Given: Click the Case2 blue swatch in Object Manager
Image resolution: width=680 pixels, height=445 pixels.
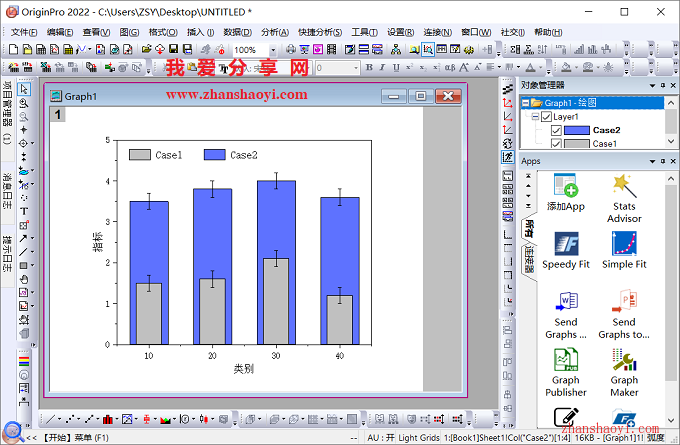Looking at the screenshot, I should coord(577,130).
